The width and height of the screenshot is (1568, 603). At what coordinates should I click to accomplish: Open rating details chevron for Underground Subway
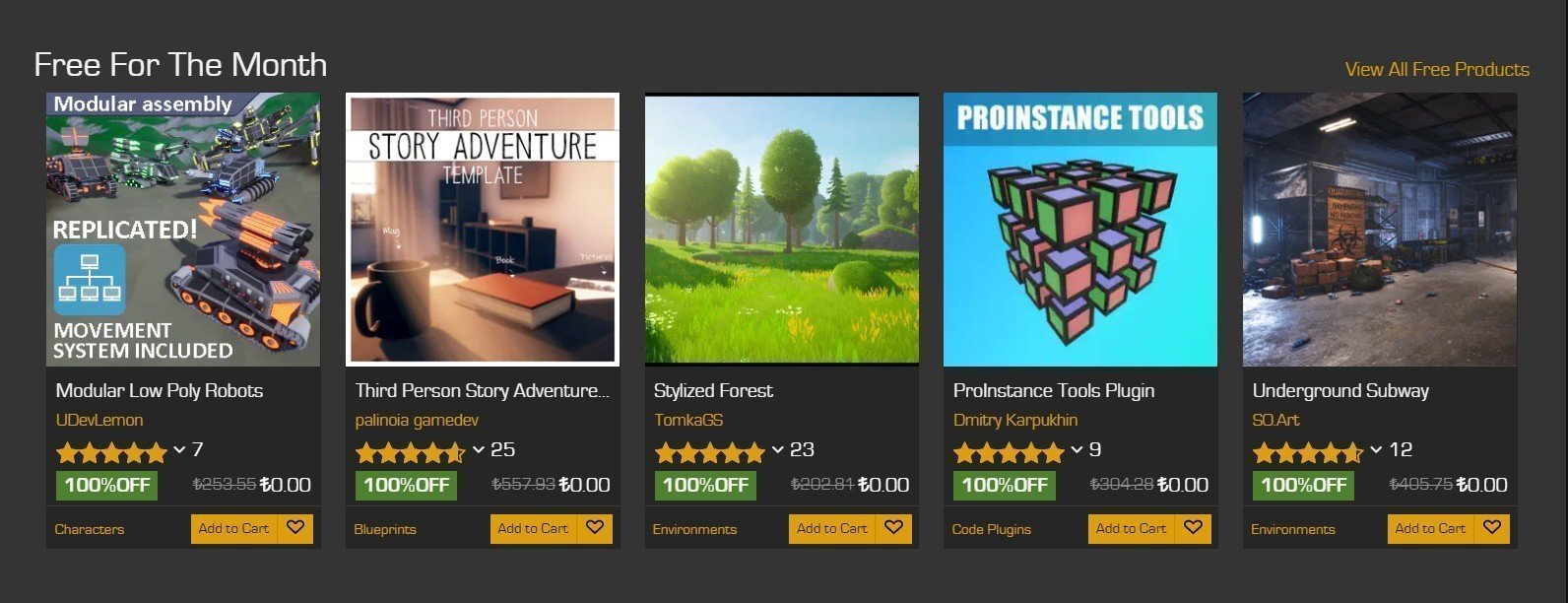(1376, 450)
